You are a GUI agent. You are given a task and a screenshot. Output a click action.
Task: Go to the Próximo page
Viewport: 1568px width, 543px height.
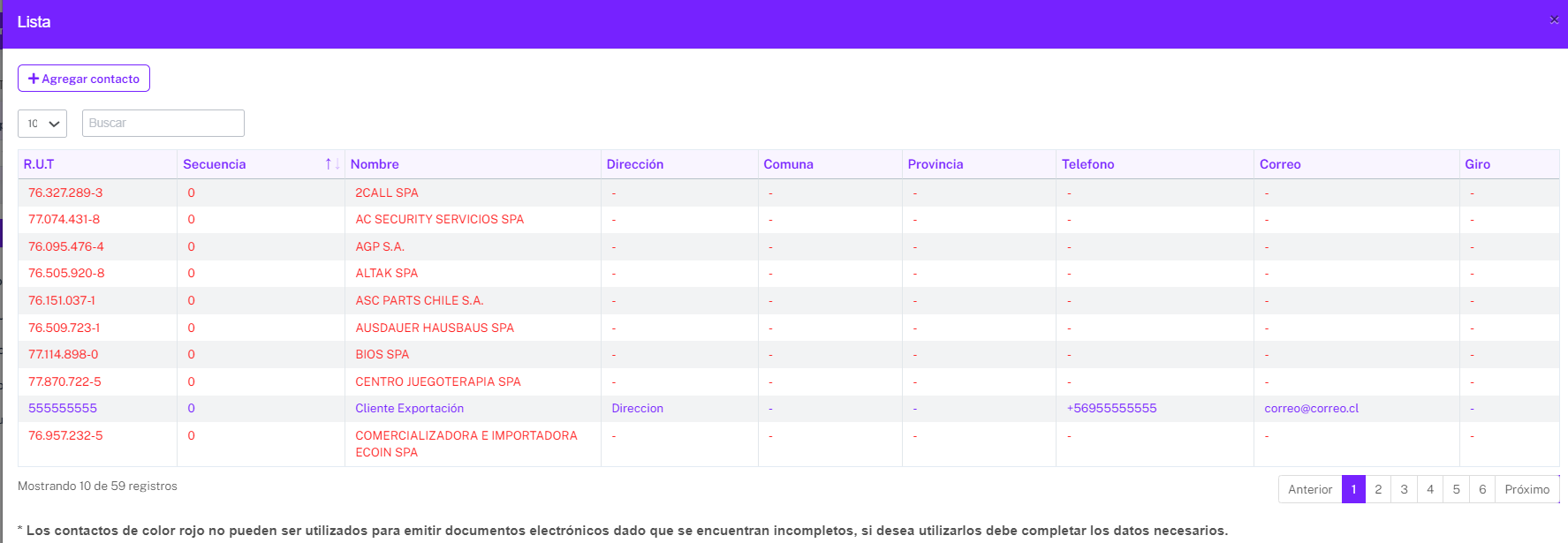coord(1527,489)
